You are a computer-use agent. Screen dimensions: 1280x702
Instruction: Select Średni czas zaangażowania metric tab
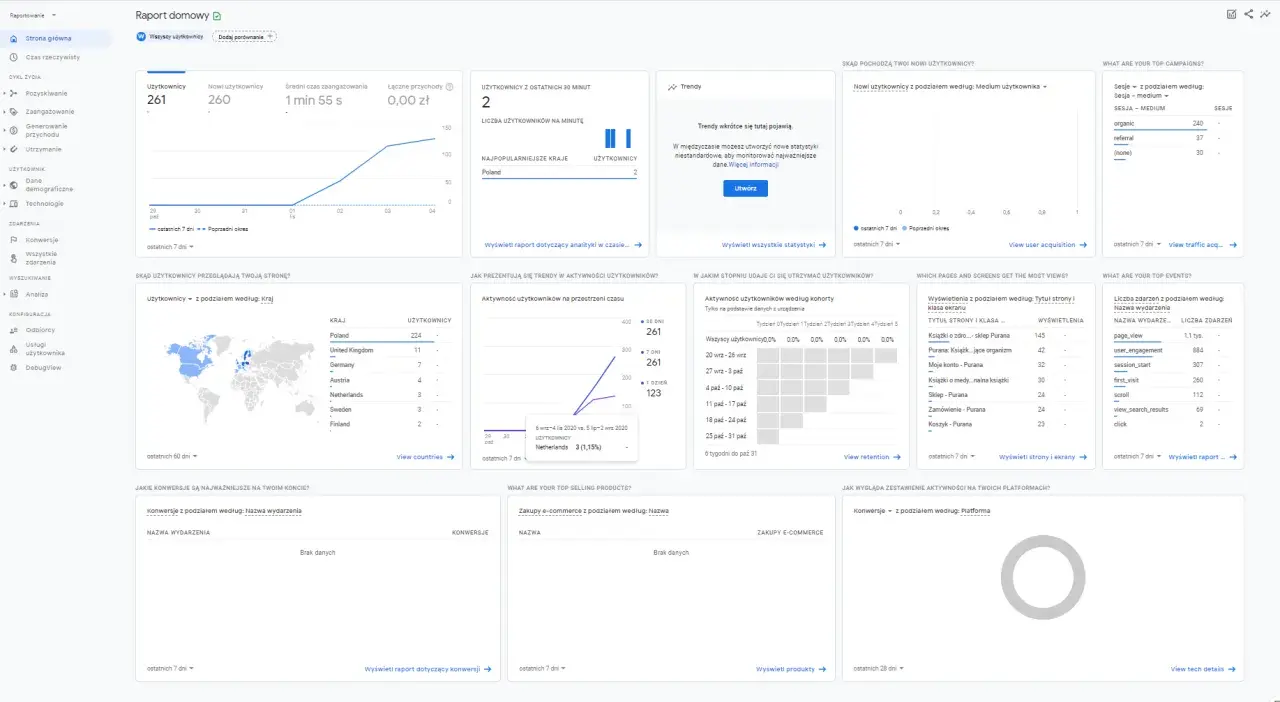[326, 95]
